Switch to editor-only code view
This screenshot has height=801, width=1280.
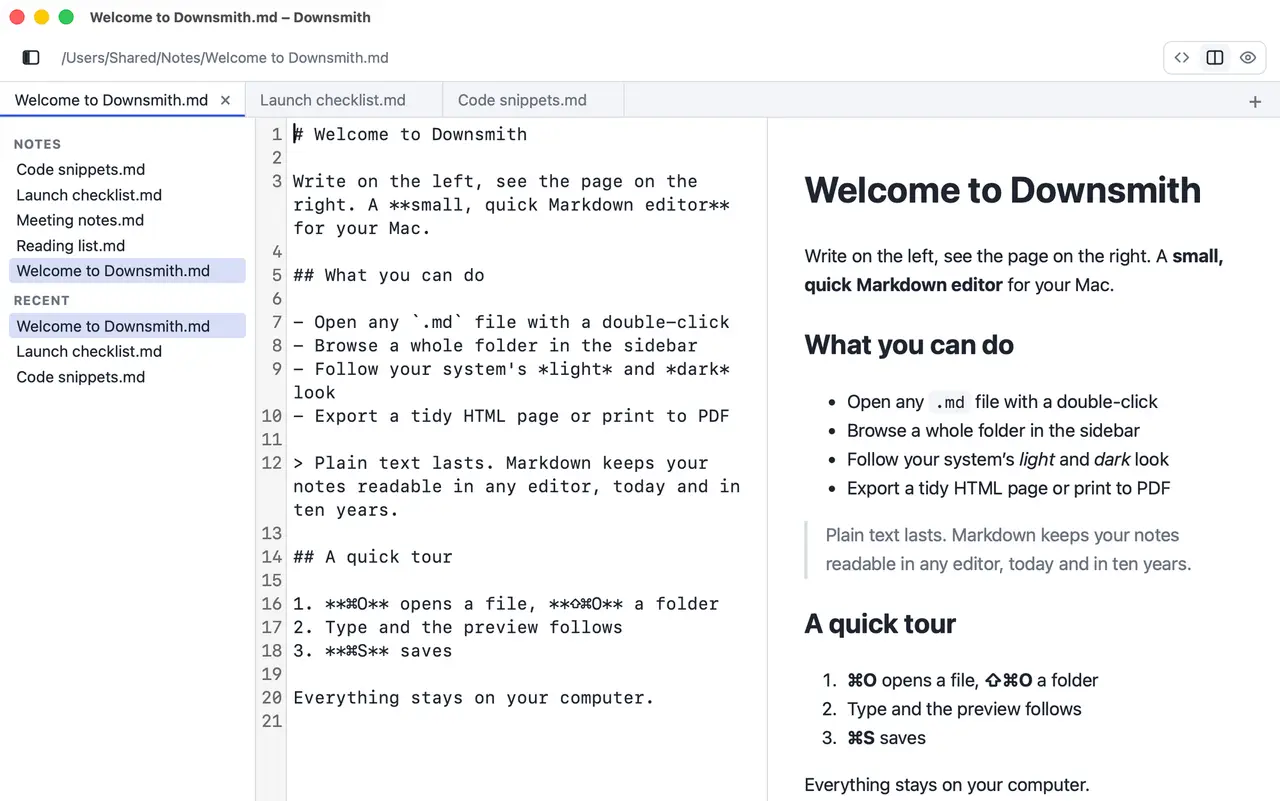(x=1182, y=58)
